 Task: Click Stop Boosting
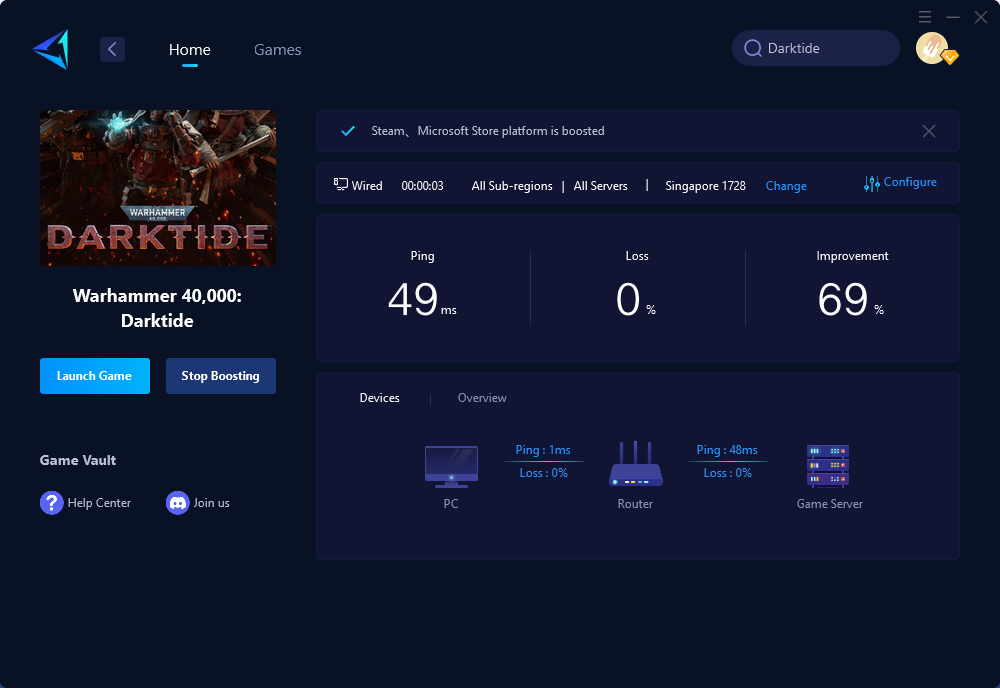click(221, 376)
